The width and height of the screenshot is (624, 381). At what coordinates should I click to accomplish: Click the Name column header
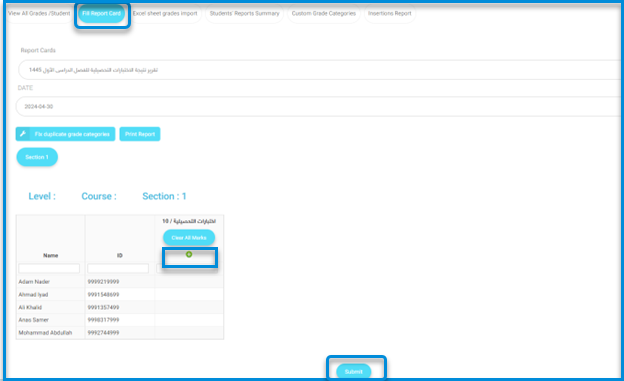tap(51, 256)
